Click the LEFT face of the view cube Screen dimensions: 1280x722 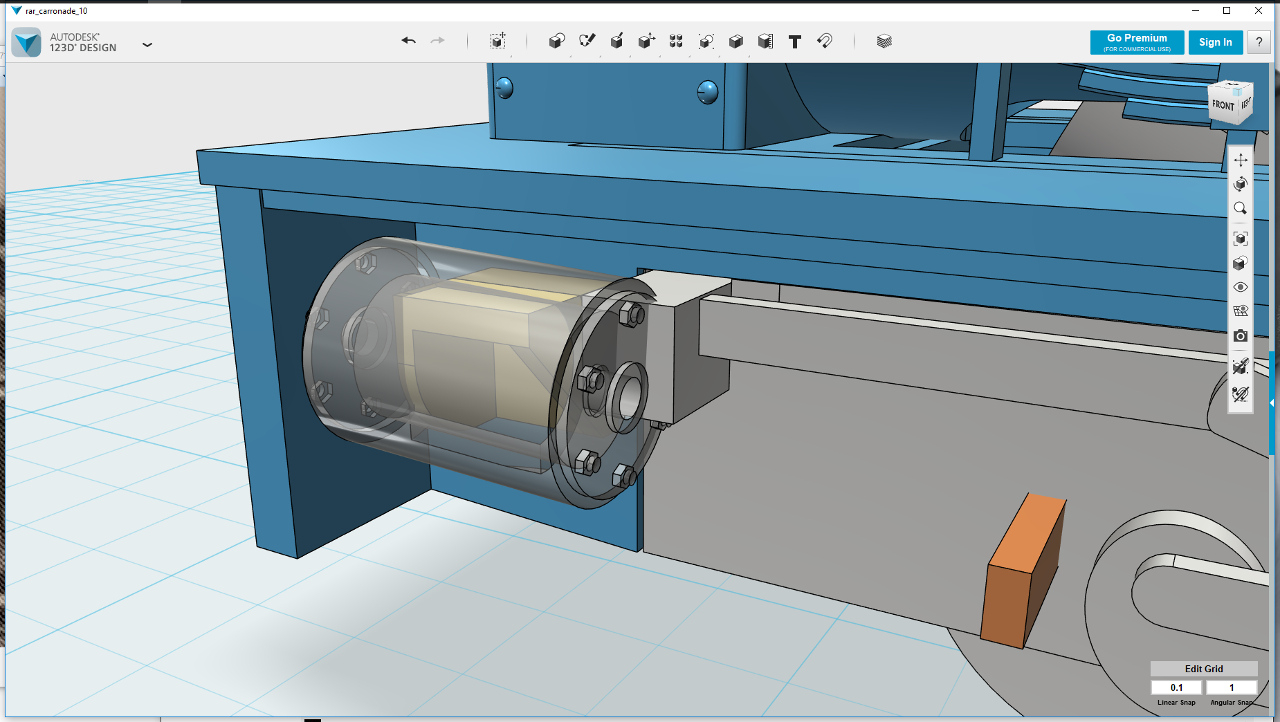1246,103
